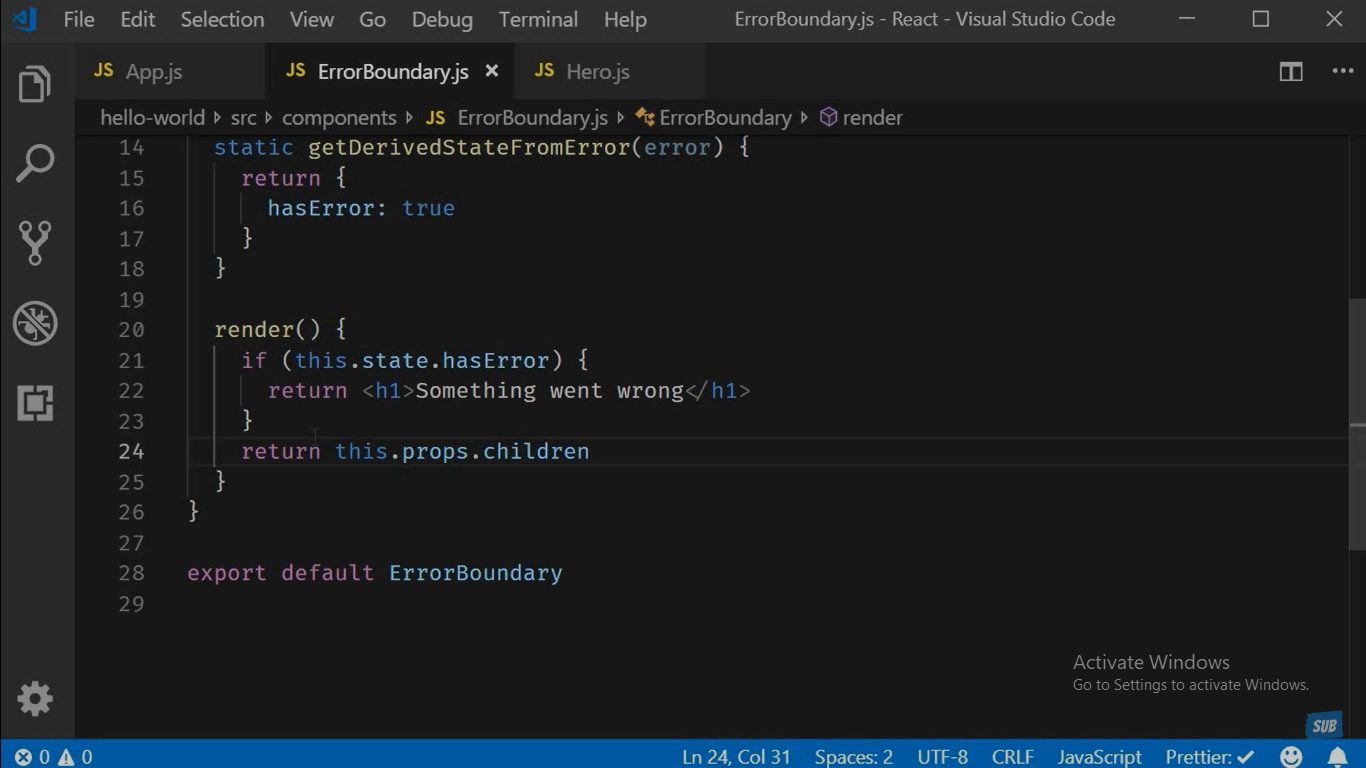The height and width of the screenshot is (768, 1366).
Task: Click the errors count in status bar
Action: (32, 757)
